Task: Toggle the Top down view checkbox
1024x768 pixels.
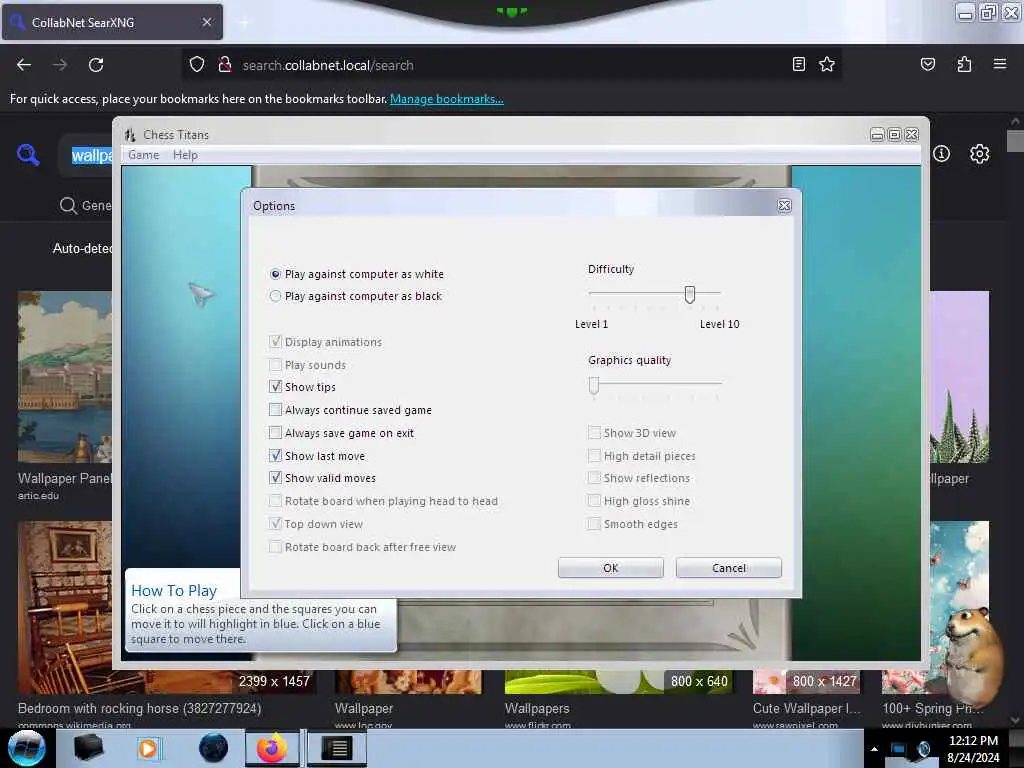Action: [x=275, y=524]
